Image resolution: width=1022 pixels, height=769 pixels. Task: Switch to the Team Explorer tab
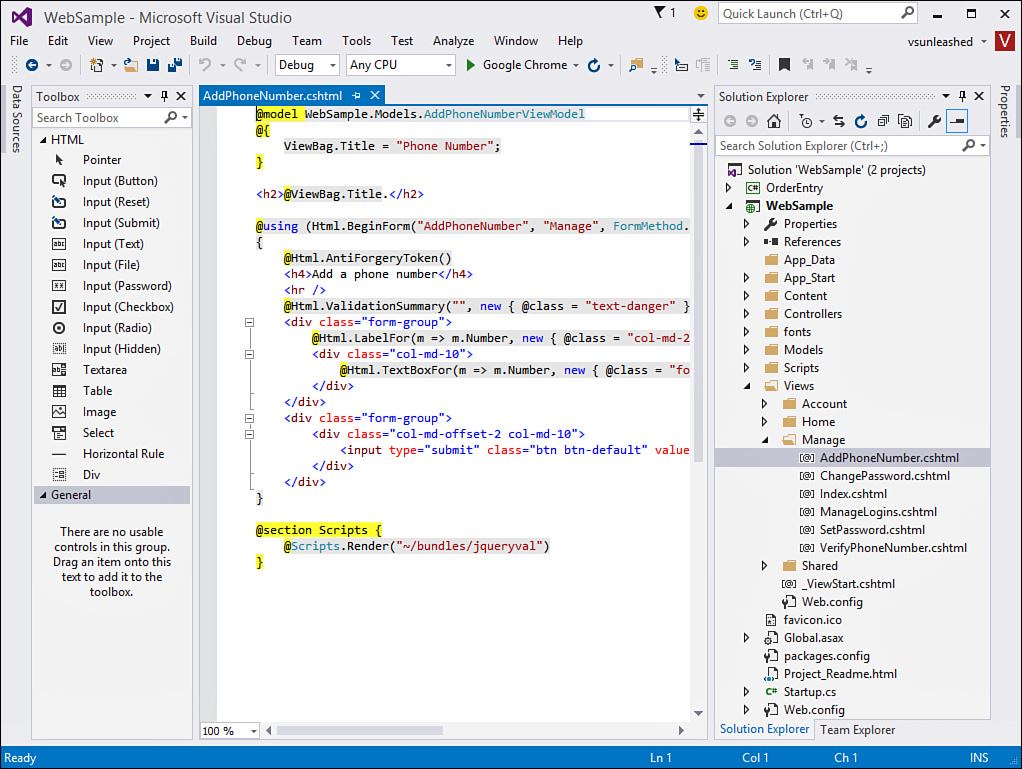857,730
